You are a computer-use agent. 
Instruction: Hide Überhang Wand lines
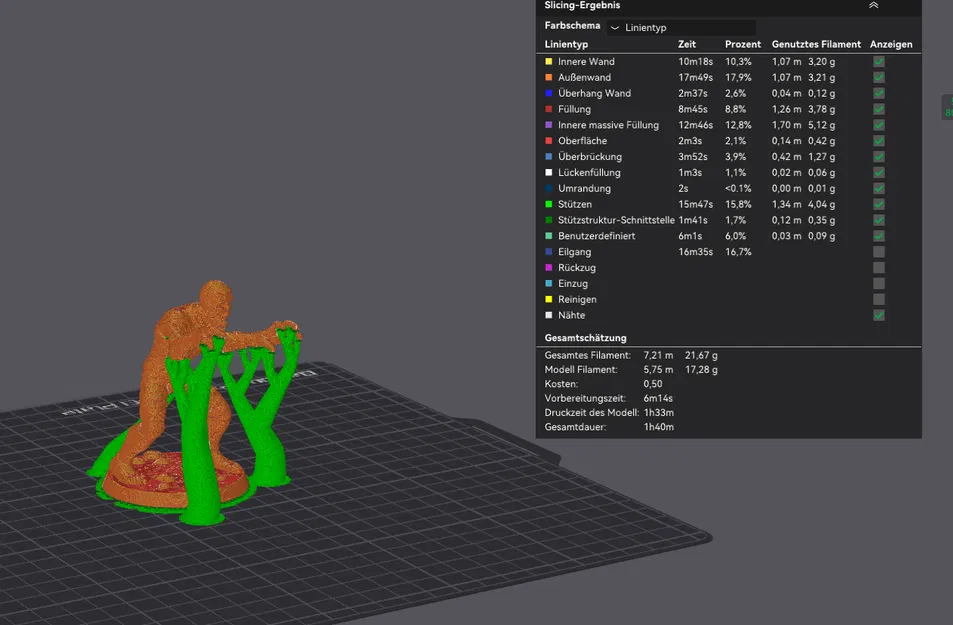(x=879, y=93)
